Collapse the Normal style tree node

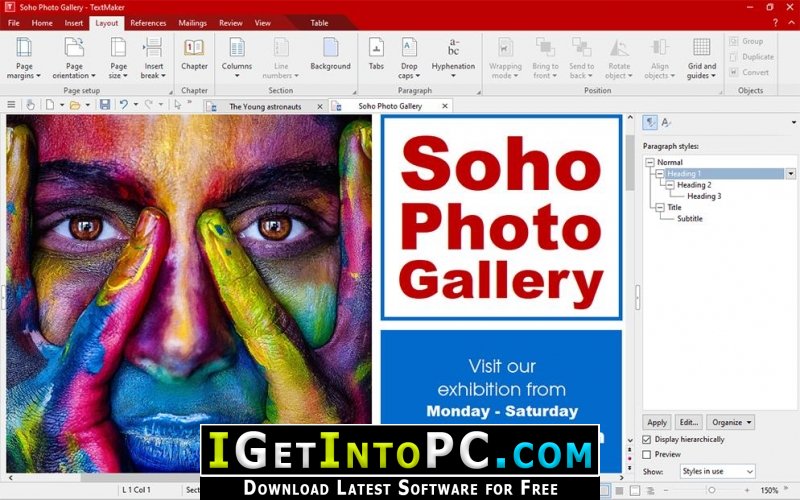coord(649,162)
